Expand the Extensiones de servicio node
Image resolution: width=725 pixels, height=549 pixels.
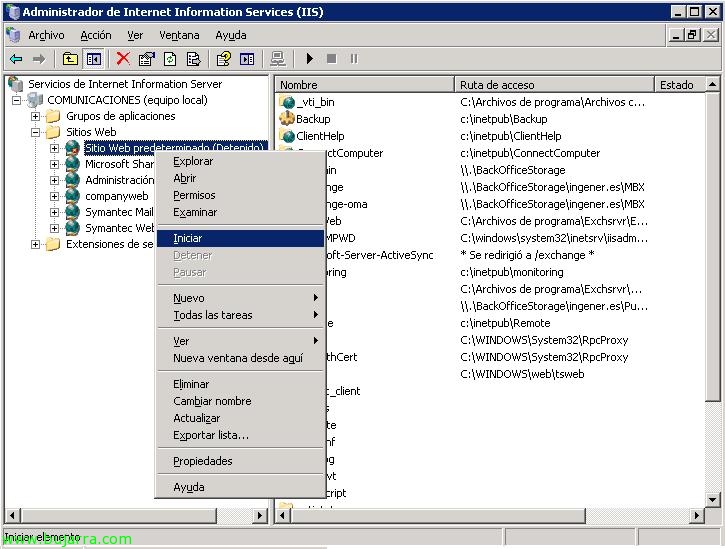point(36,244)
